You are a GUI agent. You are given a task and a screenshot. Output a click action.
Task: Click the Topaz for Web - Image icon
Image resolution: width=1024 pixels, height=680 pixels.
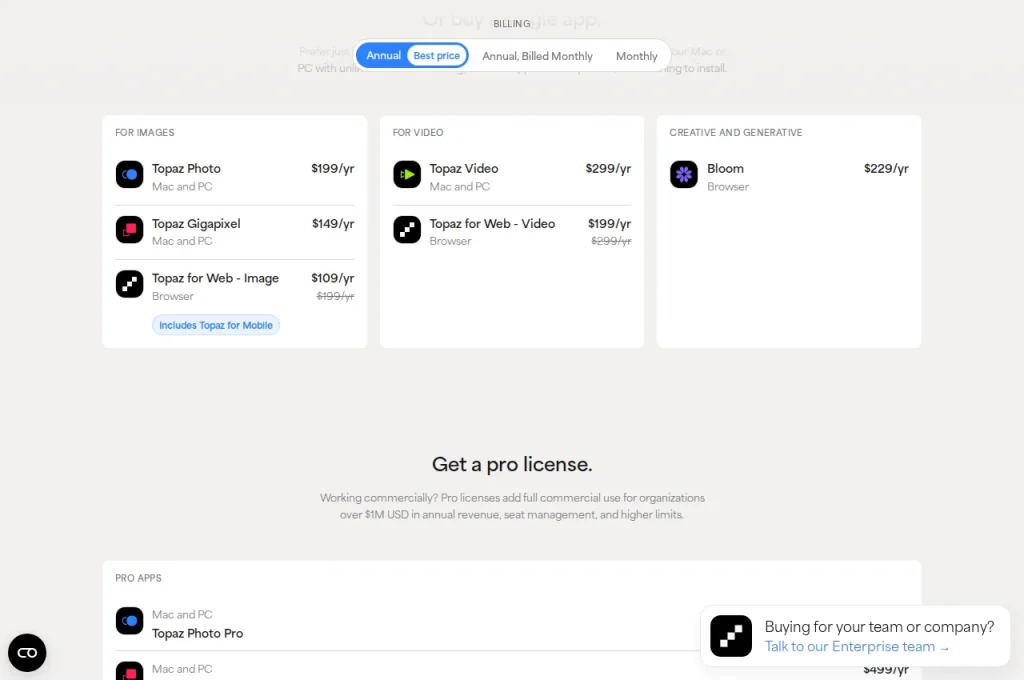coord(129,284)
